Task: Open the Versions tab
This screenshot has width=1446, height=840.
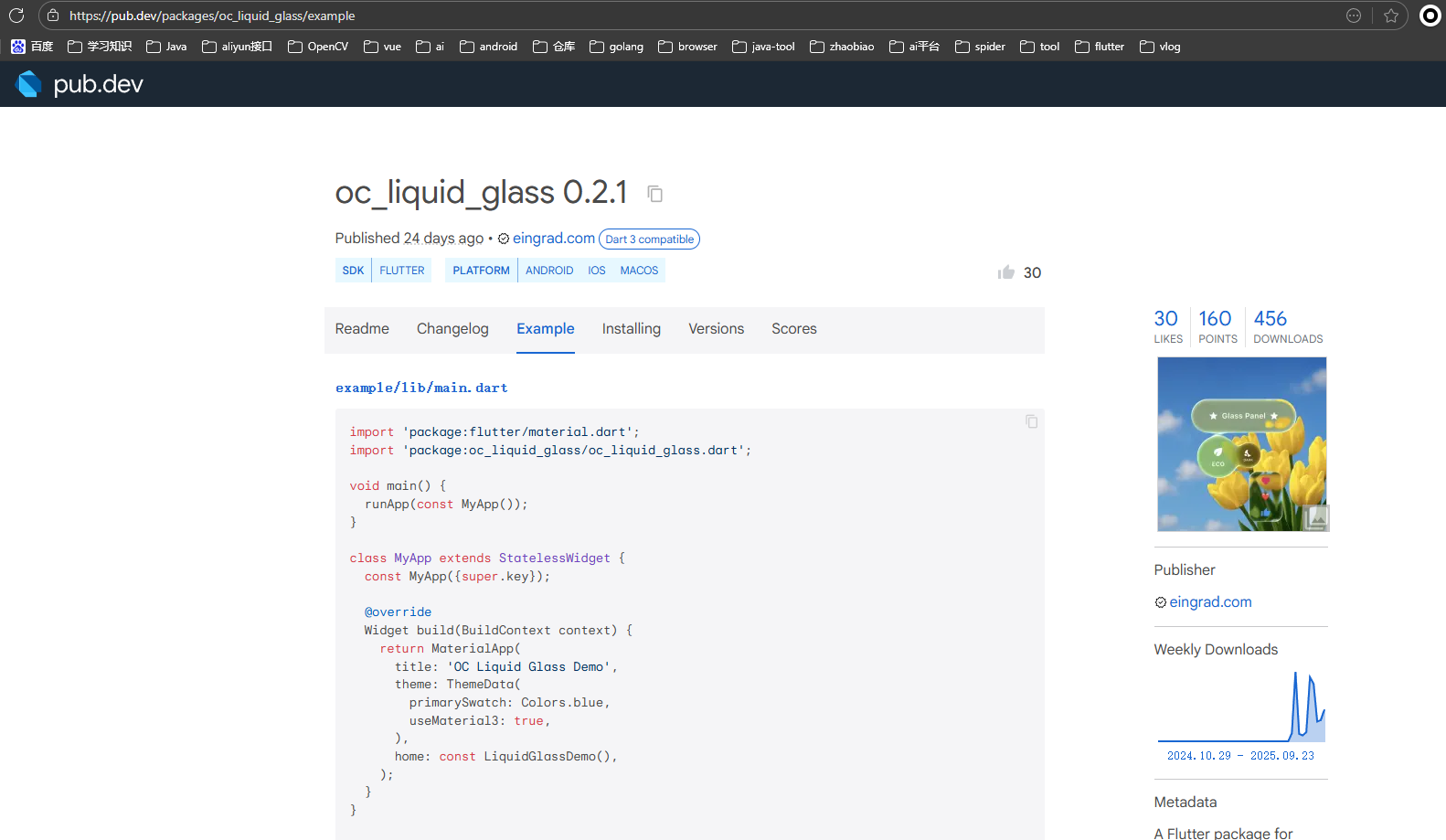Action: pos(716,329)
